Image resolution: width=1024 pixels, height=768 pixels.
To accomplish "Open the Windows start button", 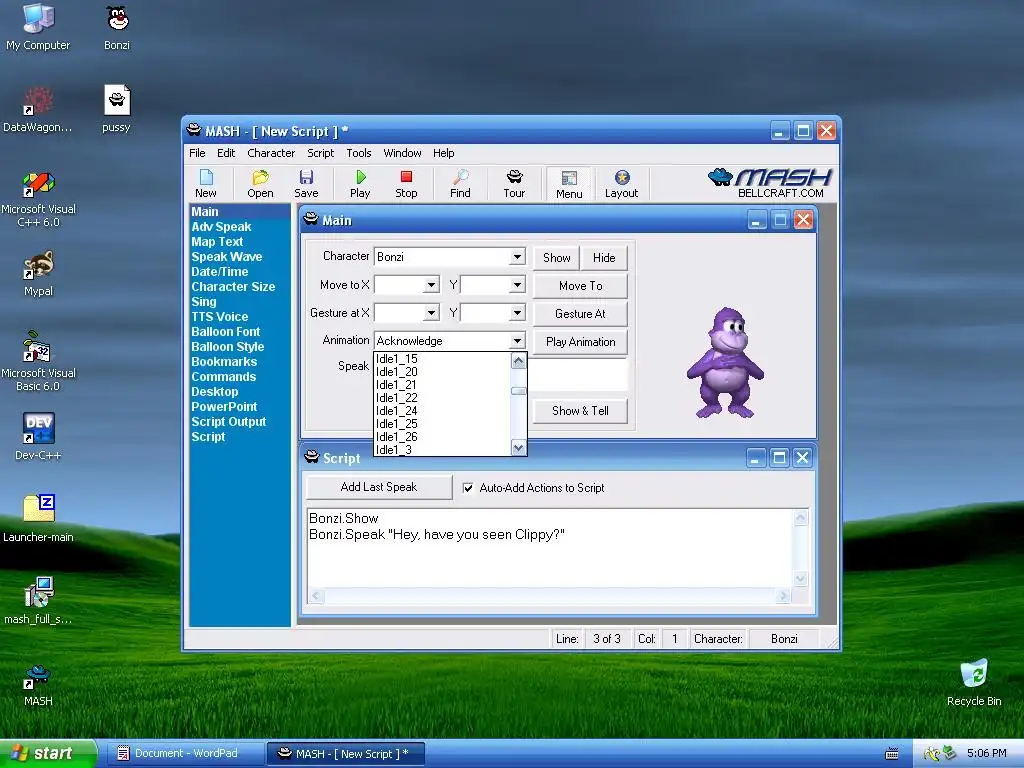I will tap(48, 754).
